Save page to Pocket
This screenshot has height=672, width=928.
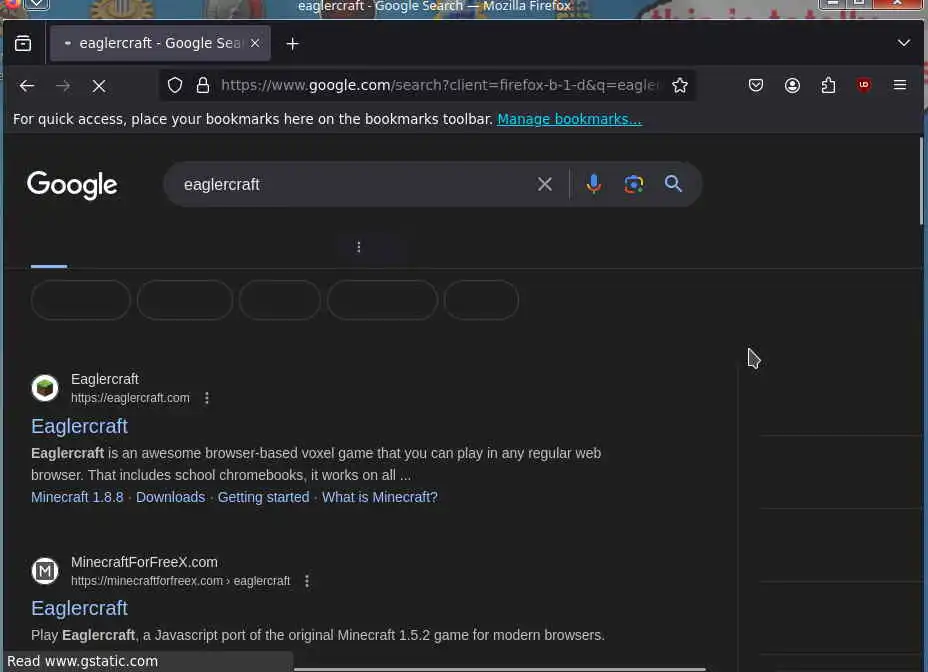coord(755,85)
